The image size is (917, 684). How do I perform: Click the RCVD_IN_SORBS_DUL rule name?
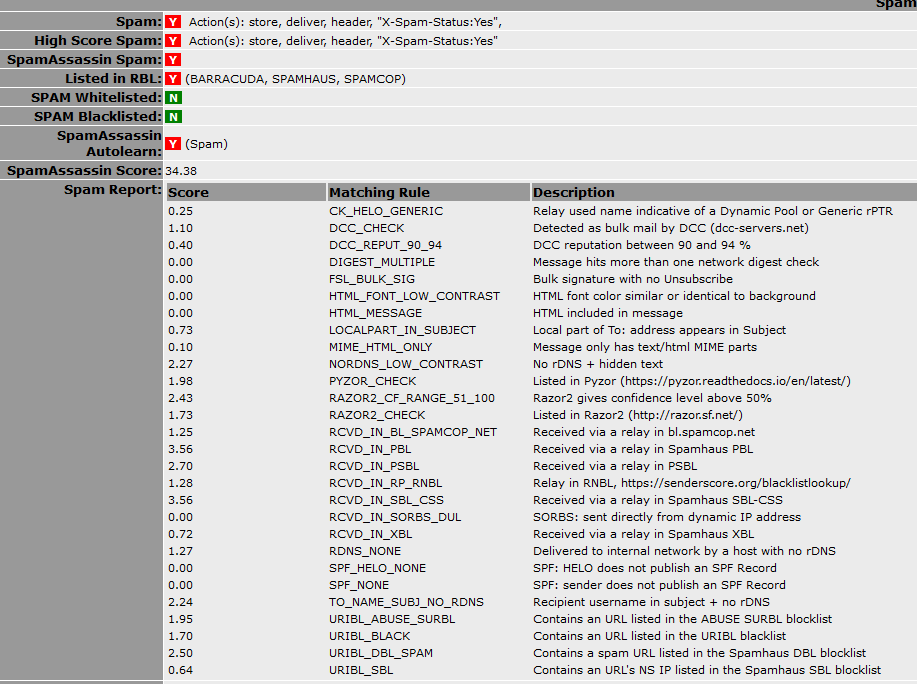pyautogui.click(x=395, y=517)
